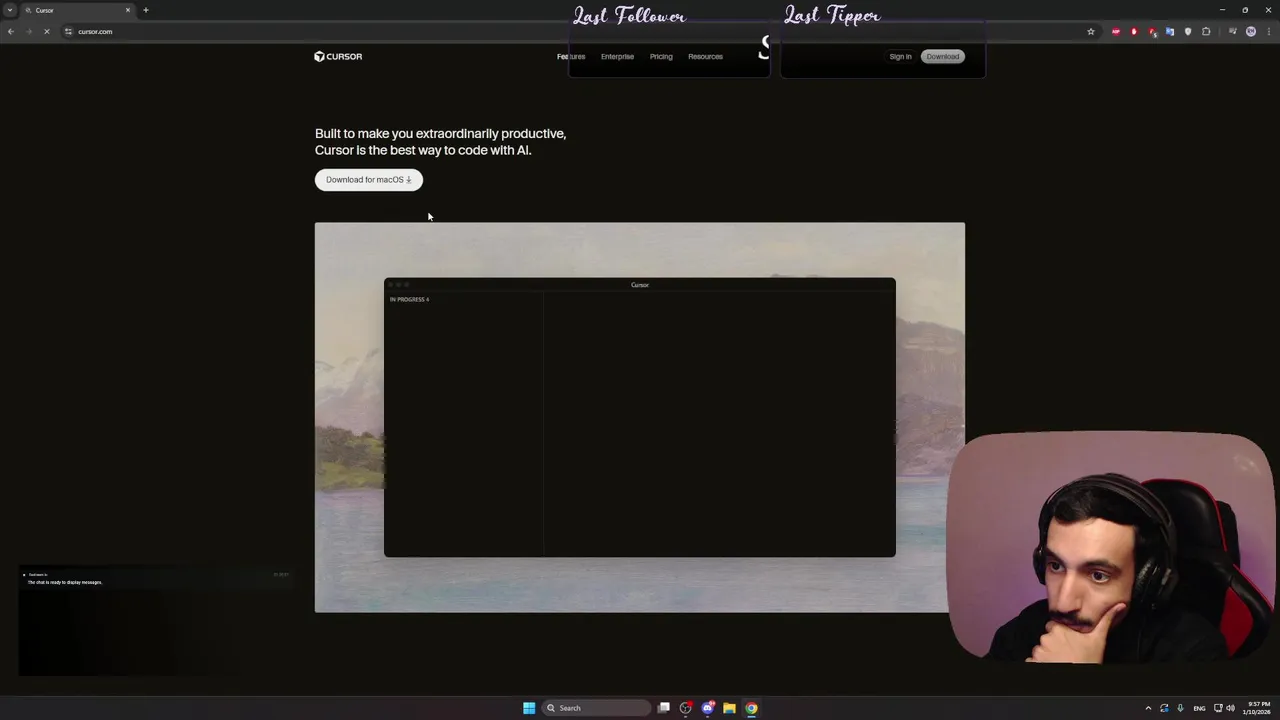
Task: Click the forward navigation arrow
Action: coord(28,31)
